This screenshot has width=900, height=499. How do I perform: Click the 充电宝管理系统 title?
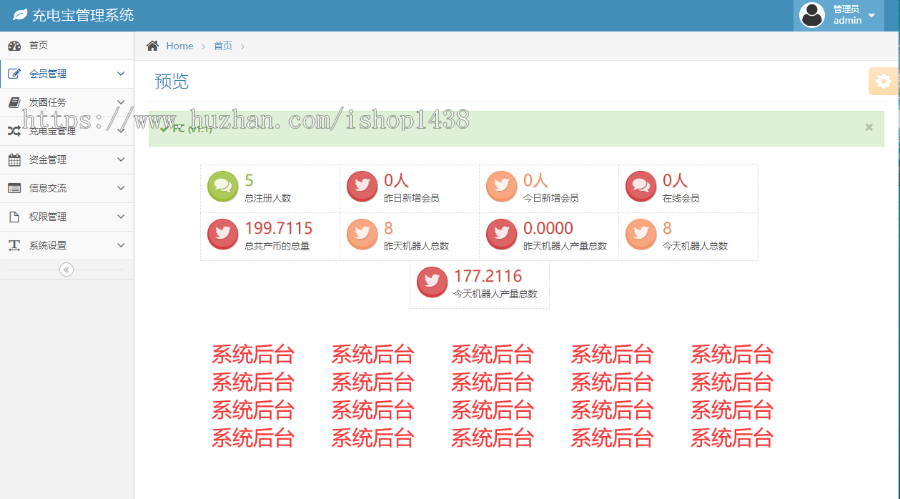pyautogui.click(x=83, y=16)
